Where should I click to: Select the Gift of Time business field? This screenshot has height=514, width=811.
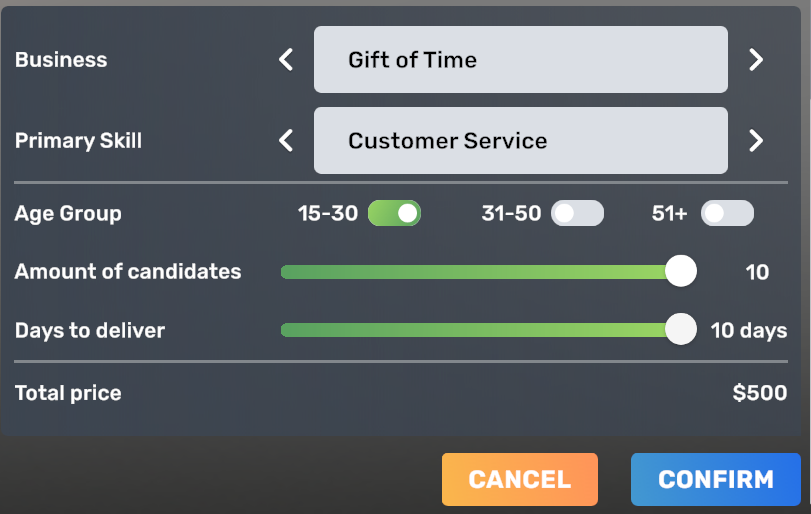point(520,60)
